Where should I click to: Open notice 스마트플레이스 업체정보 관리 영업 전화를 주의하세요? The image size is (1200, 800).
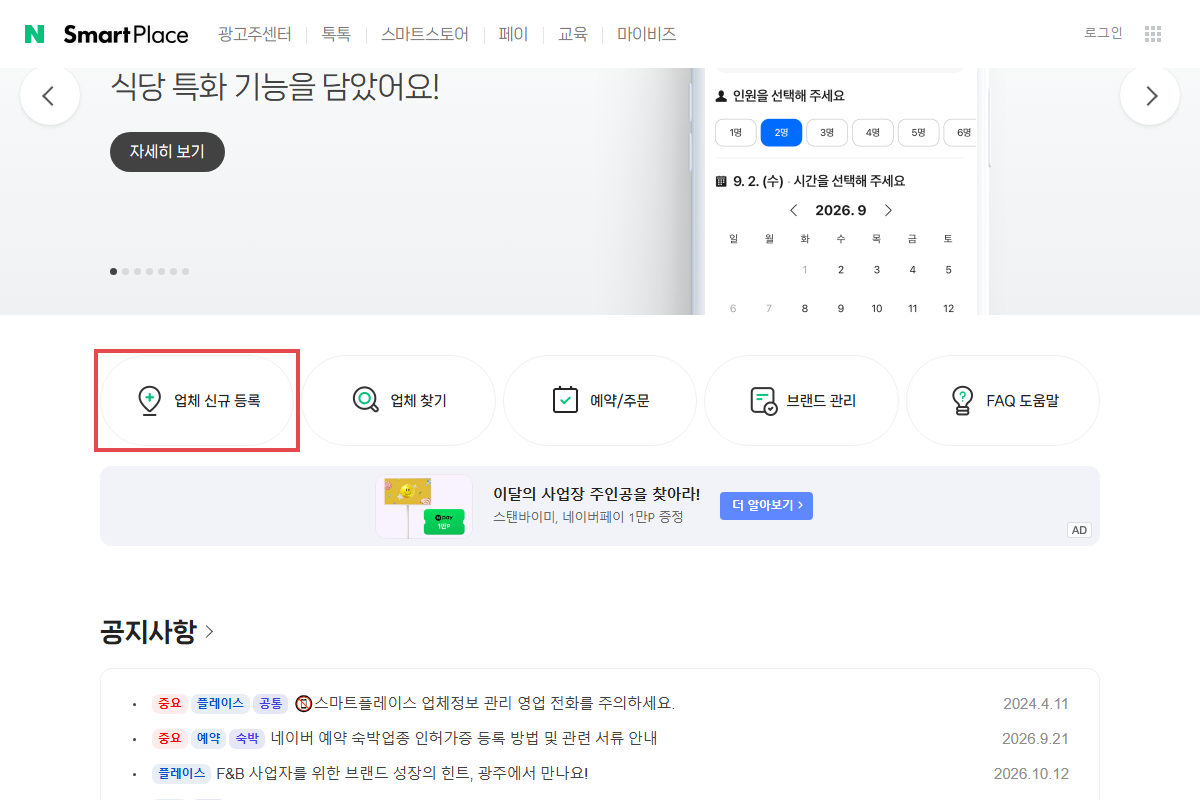[495, 704]
